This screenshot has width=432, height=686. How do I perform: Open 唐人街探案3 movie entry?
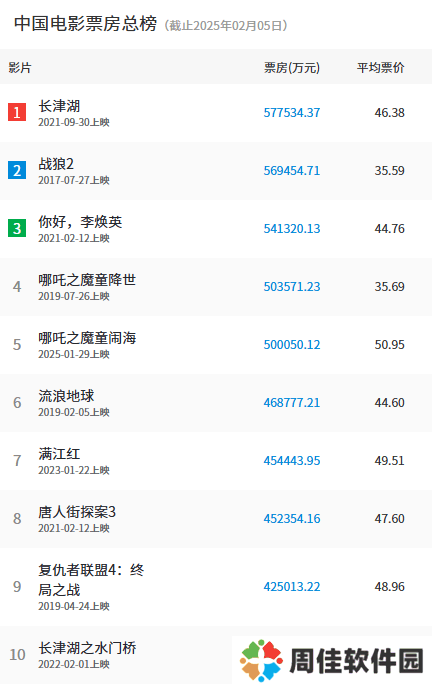click(77, 512)
